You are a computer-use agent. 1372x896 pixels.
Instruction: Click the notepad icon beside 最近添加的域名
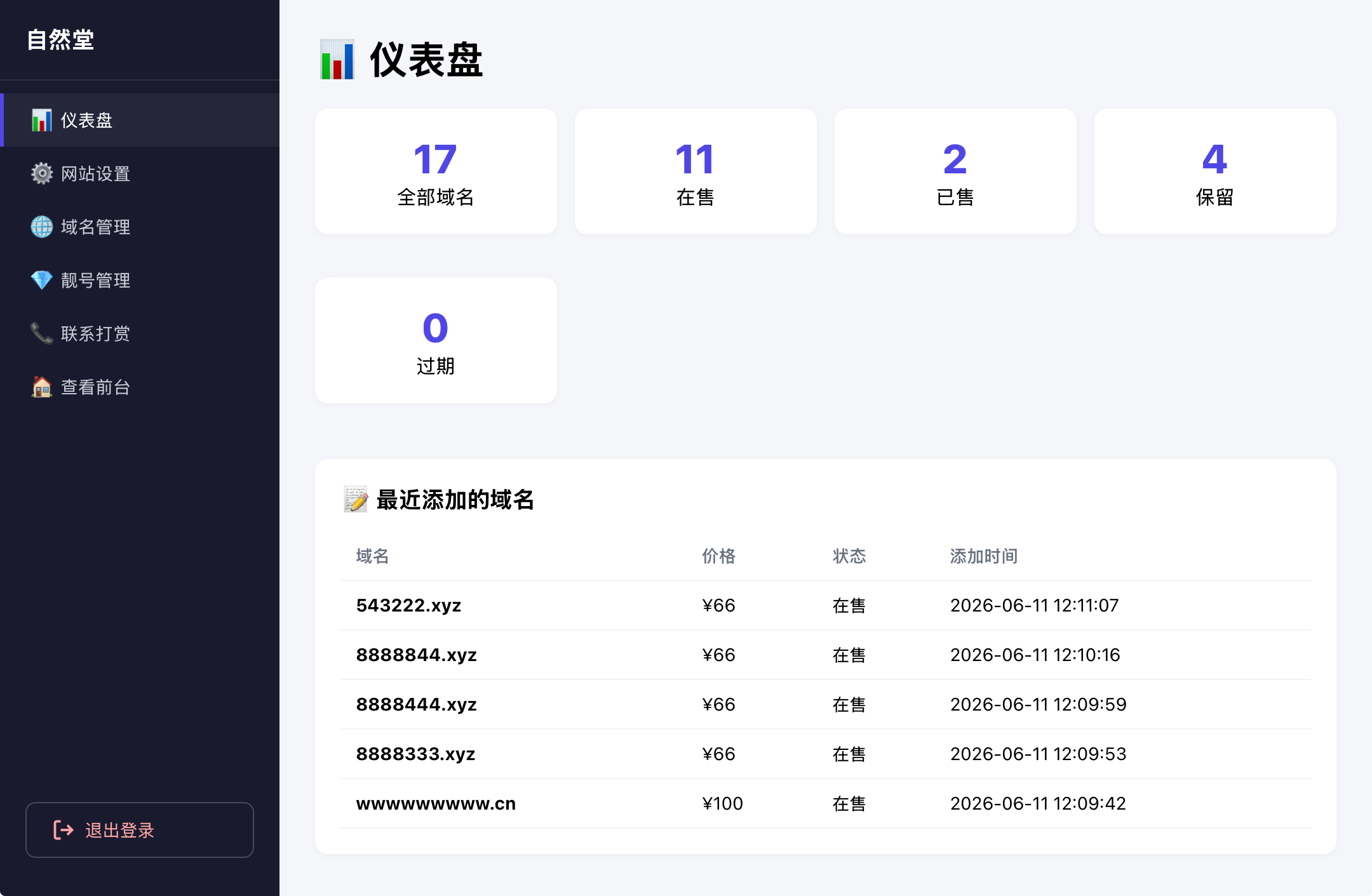pyautogui.click(x=356, y=500)
